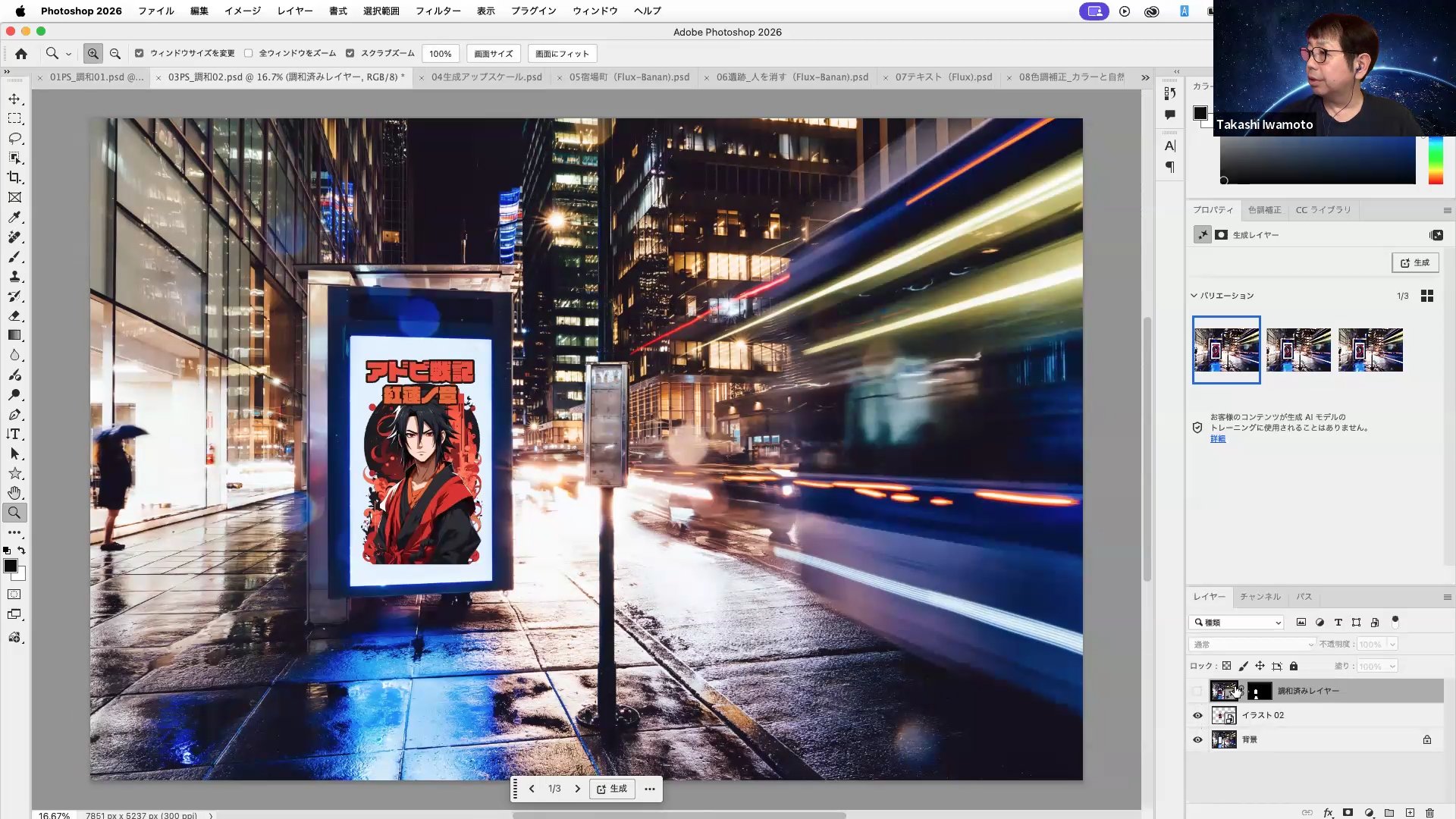Open the layer blend mode dropdown
The image size is (1456, 819).
1251,644
